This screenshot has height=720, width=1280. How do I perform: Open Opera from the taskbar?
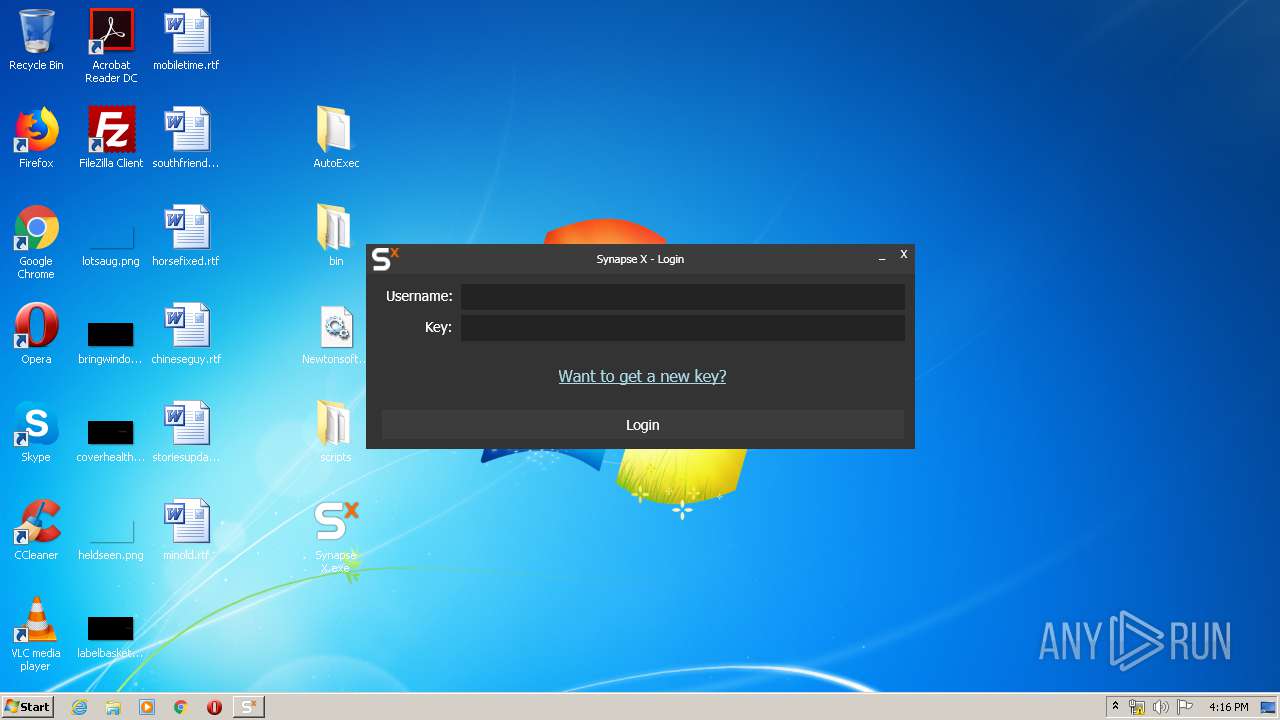214,707
